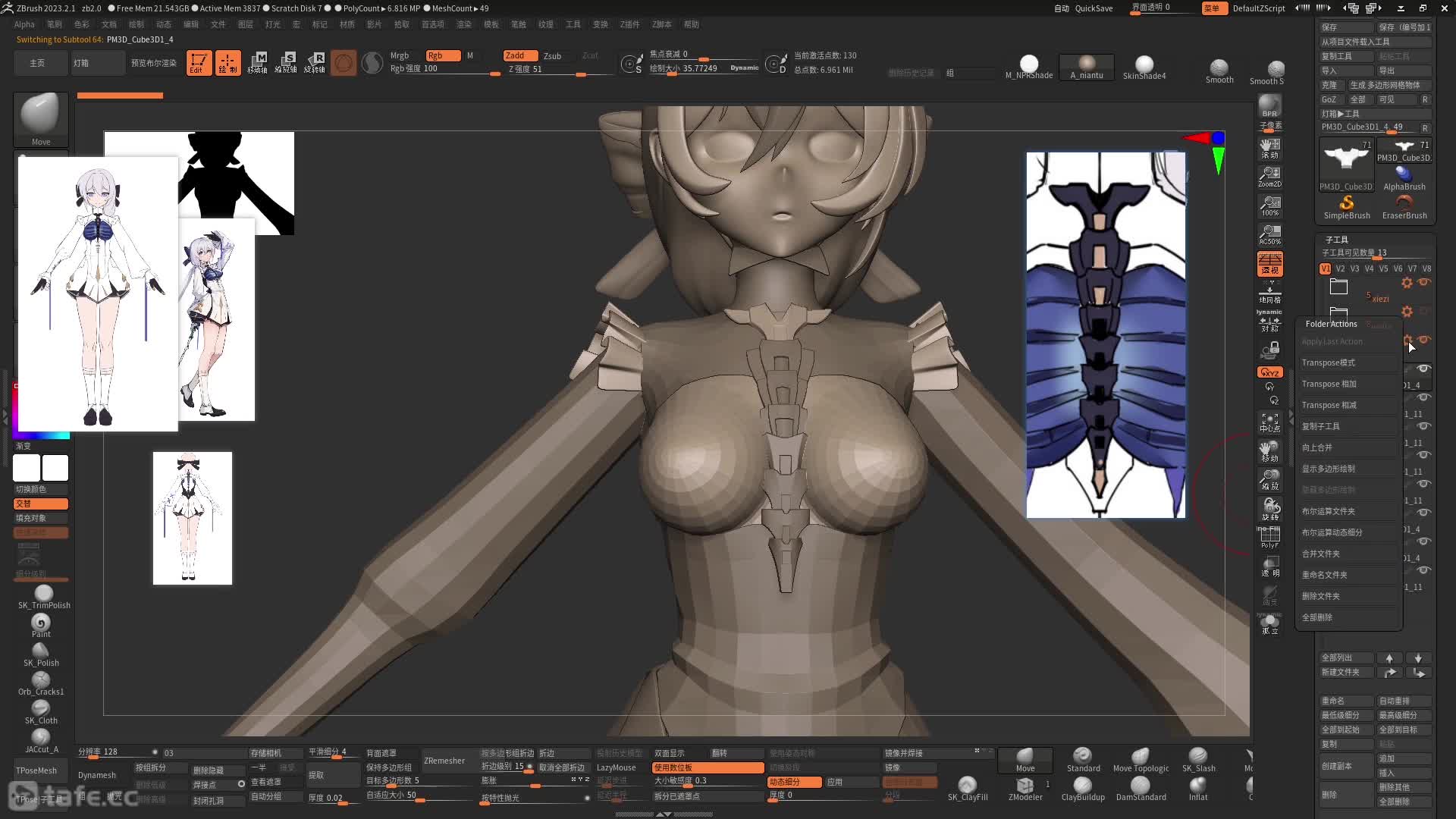This screenshot has height=819, width=1456.
Task: Click the center point (中心点) icon
Action: (x=1269, y=422)
